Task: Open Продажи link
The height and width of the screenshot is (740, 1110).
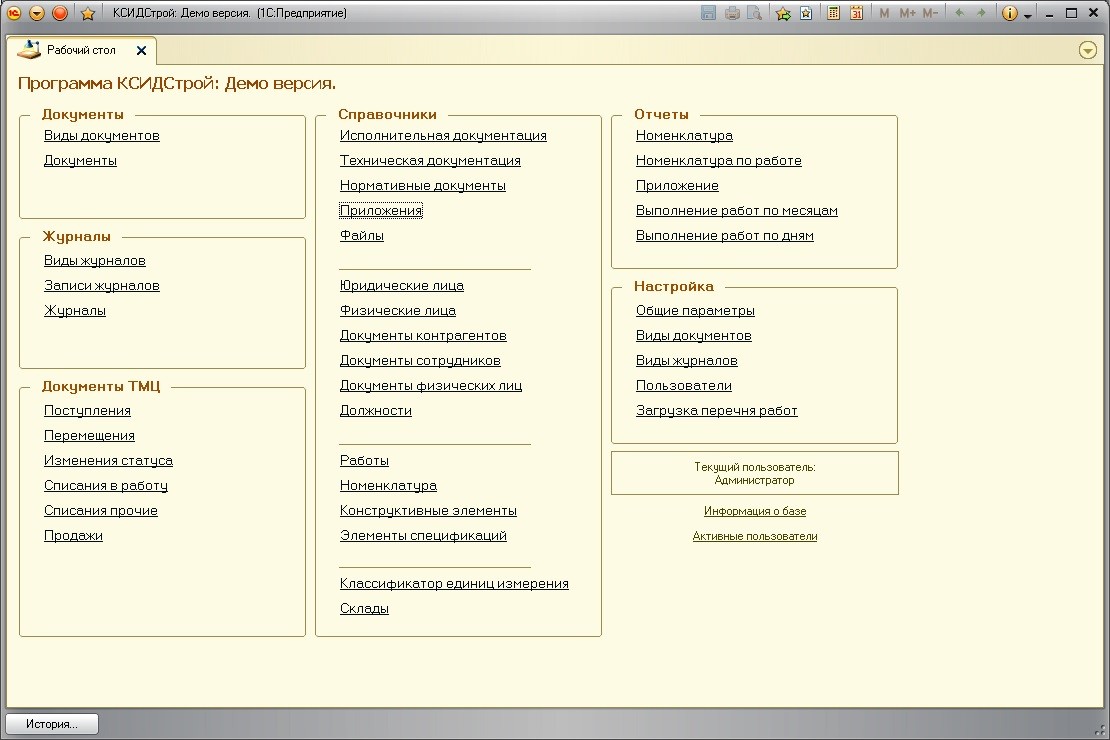Action: click(x=73, y=535)
